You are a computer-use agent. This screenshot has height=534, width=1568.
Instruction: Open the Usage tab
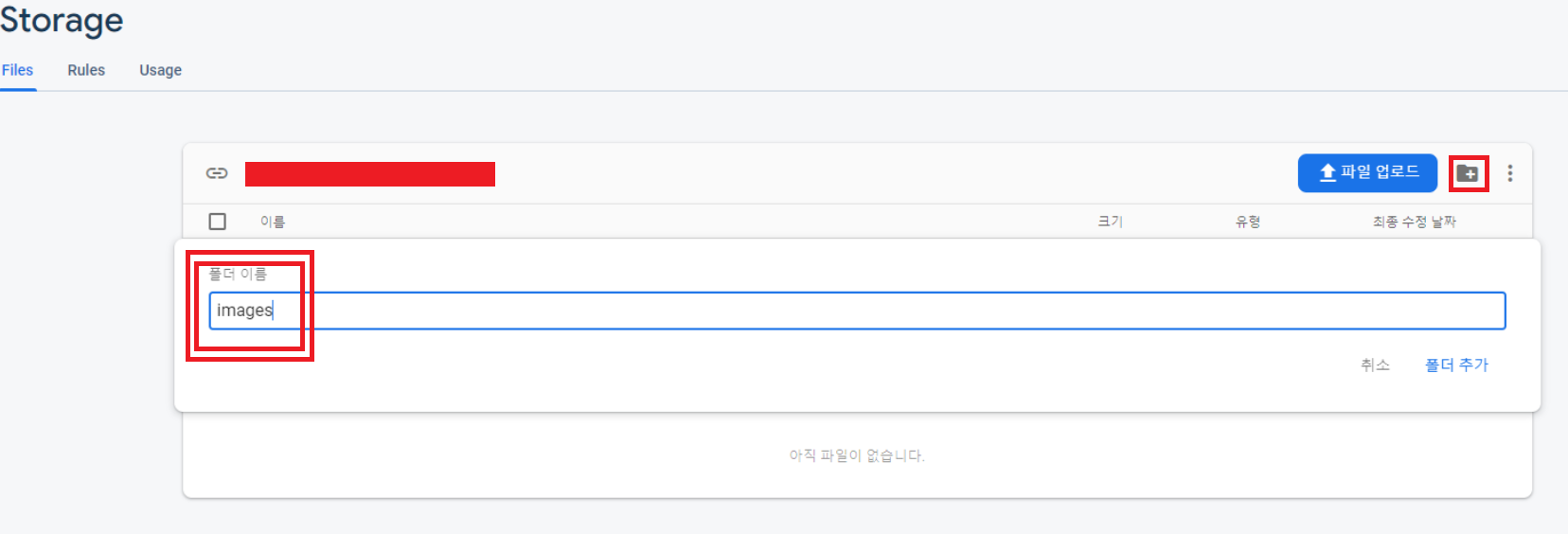click(x=160, y=70)
